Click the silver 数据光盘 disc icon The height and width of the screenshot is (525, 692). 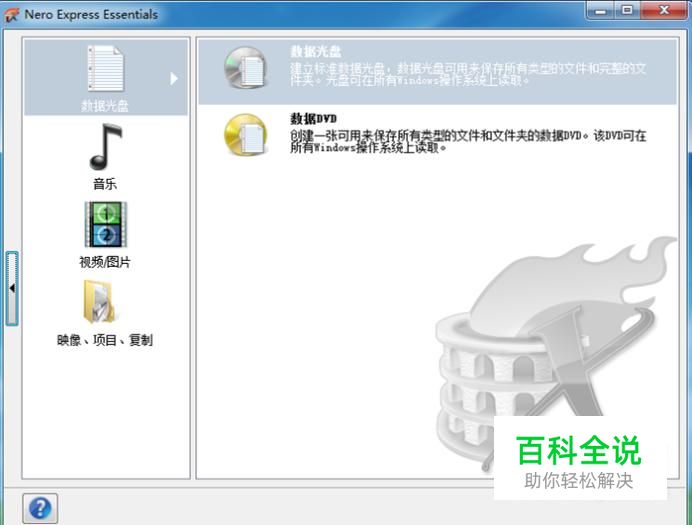pyautogui.click(x=246, y=68)
